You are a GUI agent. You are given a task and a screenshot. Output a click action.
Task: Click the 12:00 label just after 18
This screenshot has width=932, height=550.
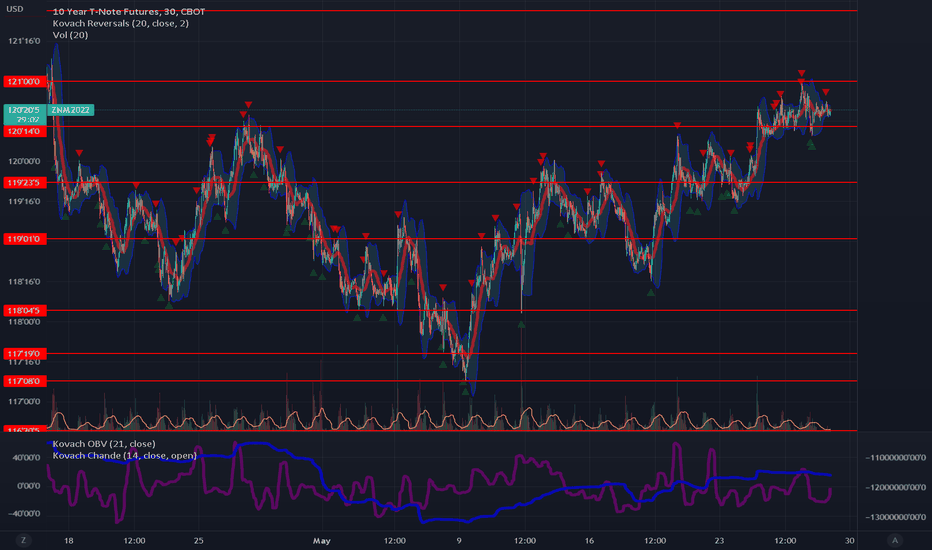[134, 540]
